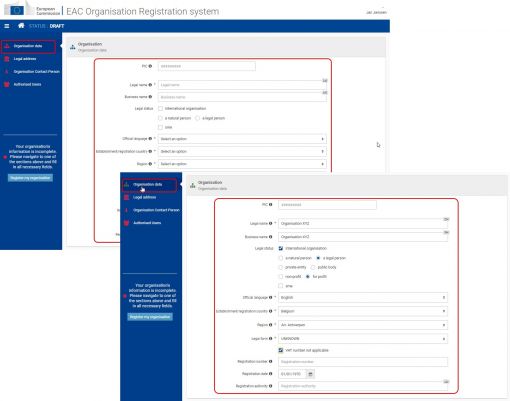Click the info icon beside Registration date
This screenshot has width=510, height=401.
coord(271,374)
